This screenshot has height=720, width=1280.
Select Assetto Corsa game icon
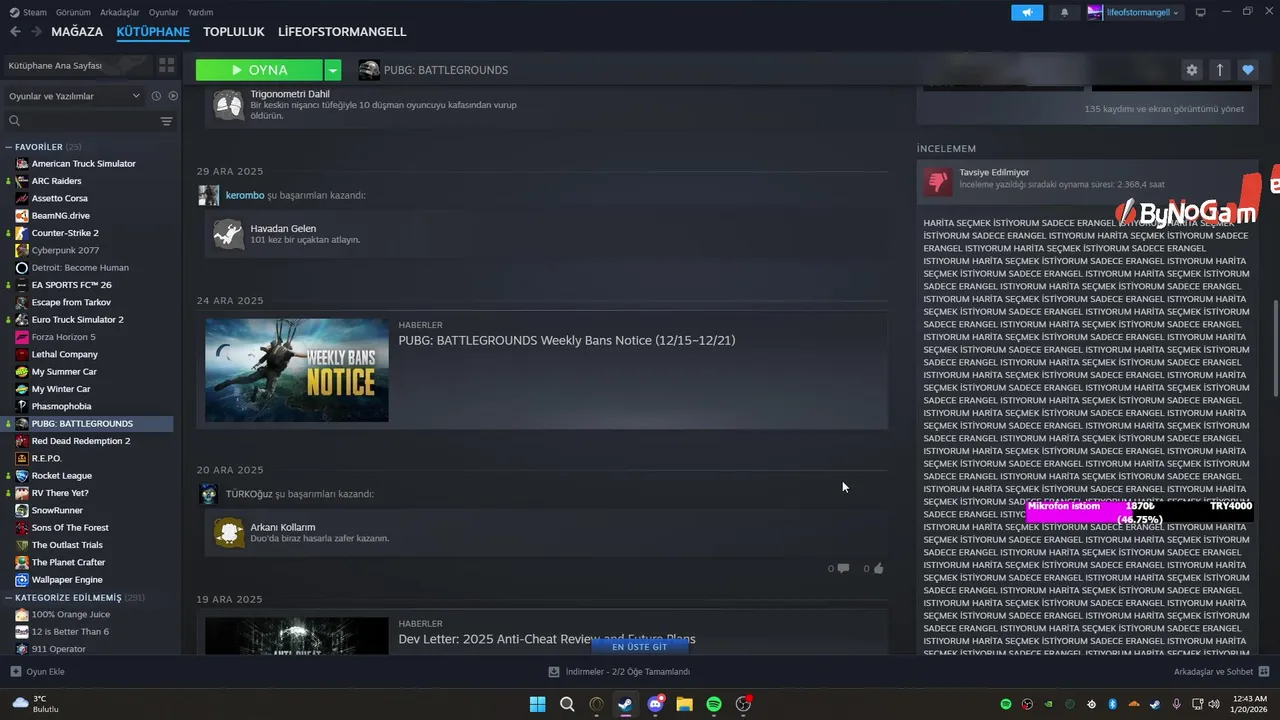(x=22, y=198)
